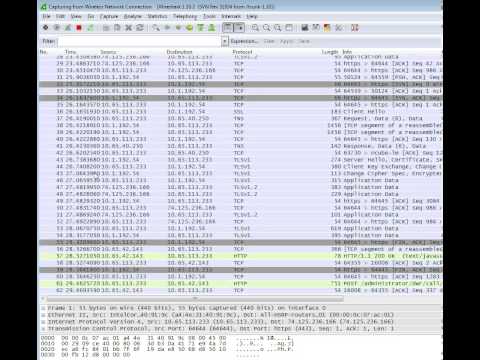
Task: Expand Transmission Control Protocol tree
Action: click(43, 329)
